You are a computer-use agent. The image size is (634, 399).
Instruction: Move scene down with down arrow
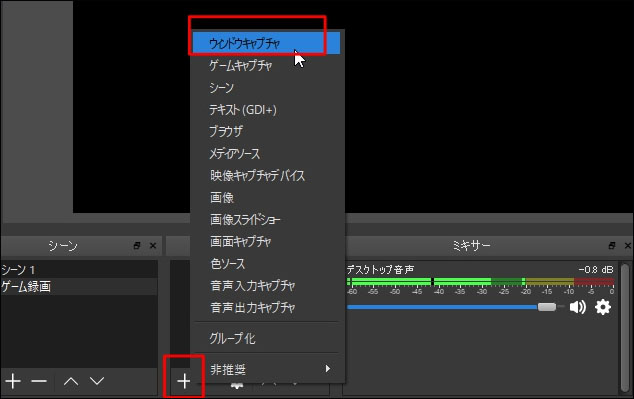(97, 381)
